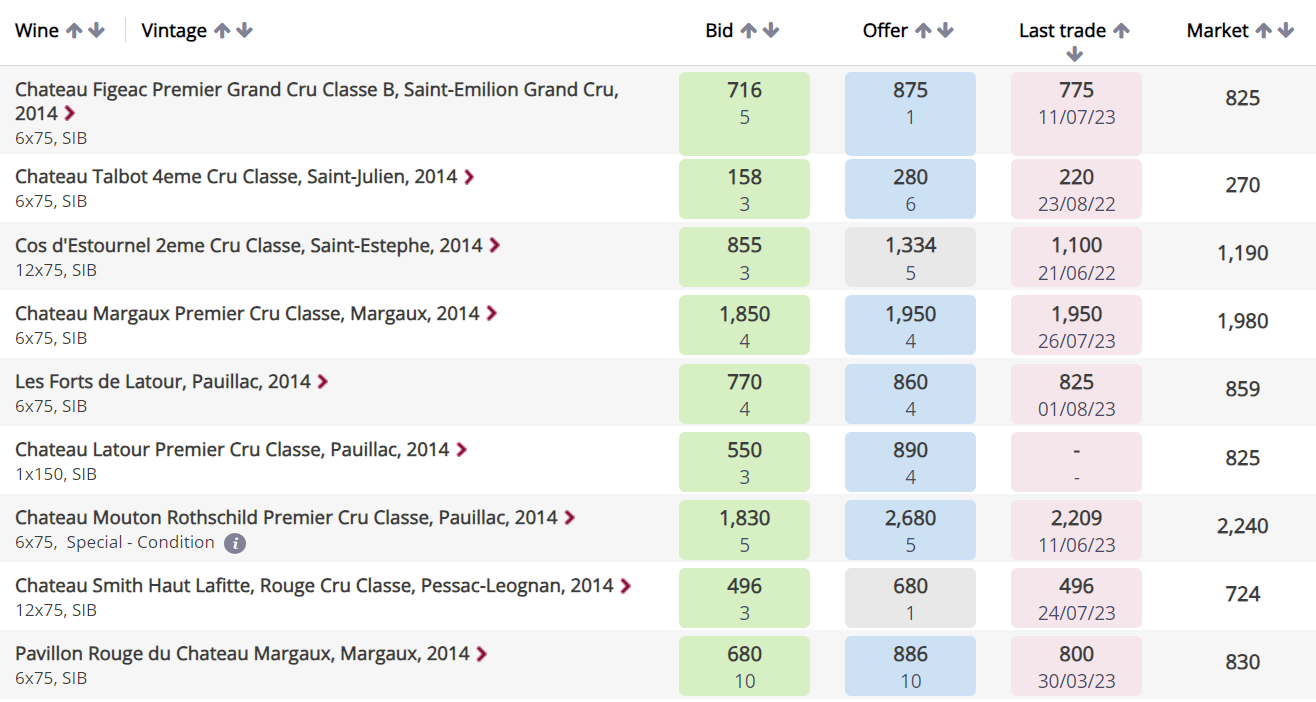Select the 2,680 offer for Mouton Rothschild

coord(910,528)
